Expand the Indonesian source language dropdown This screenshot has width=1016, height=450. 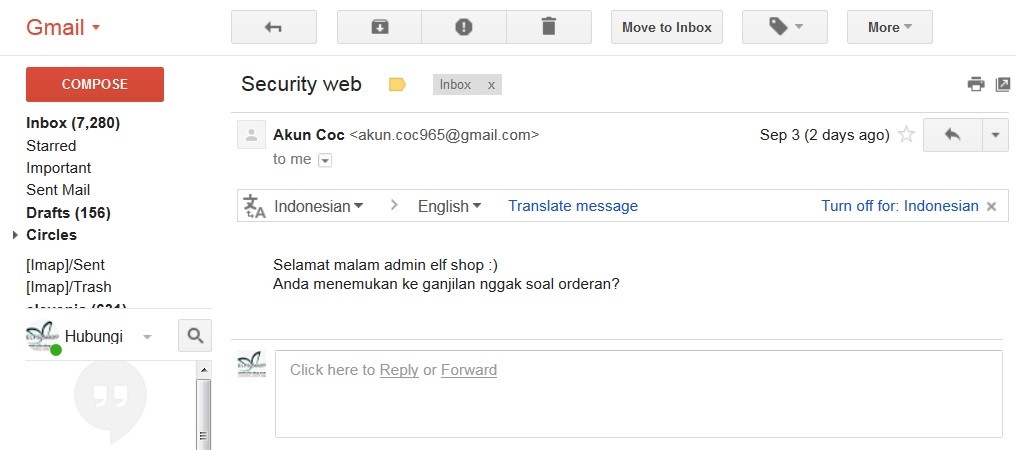318,206
